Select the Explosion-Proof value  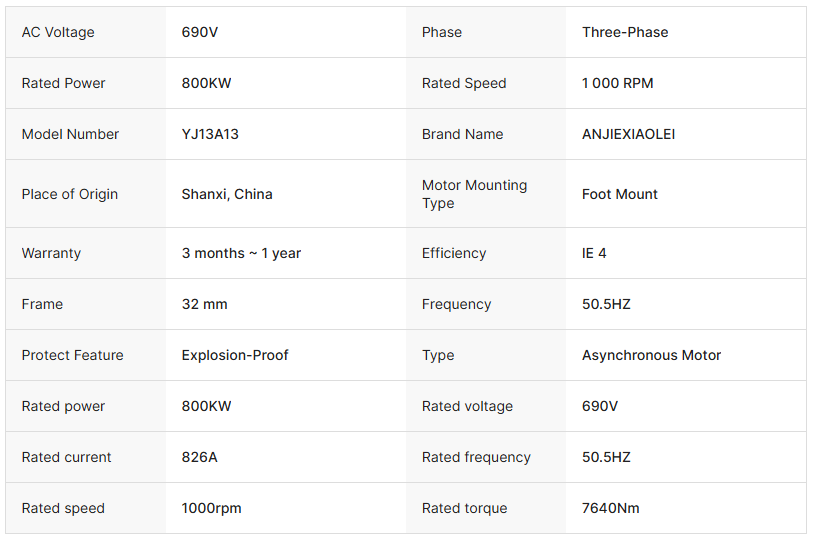coord(235,355)
